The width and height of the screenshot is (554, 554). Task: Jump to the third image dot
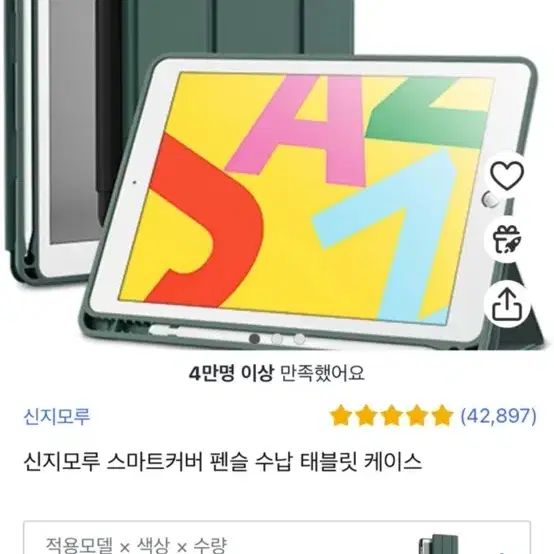pyautogui.click(x=299, y=338)
